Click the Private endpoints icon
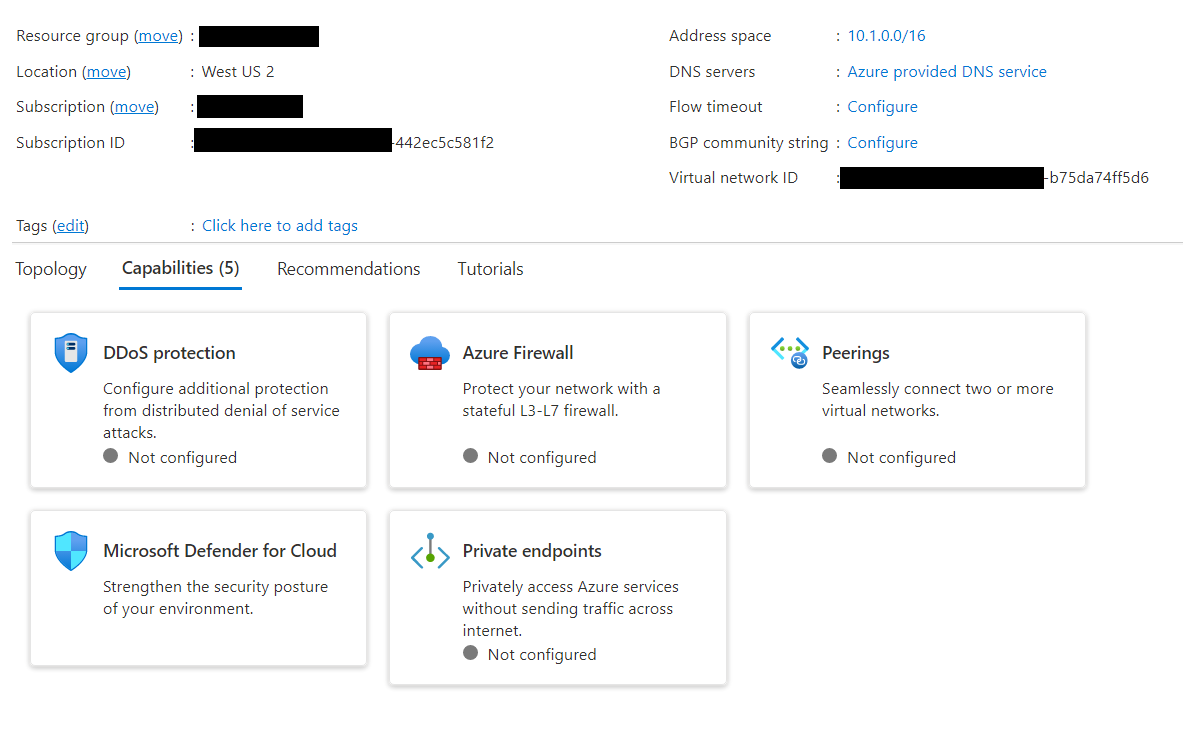This screenshot has width=1183, height=740. (430, 551)
